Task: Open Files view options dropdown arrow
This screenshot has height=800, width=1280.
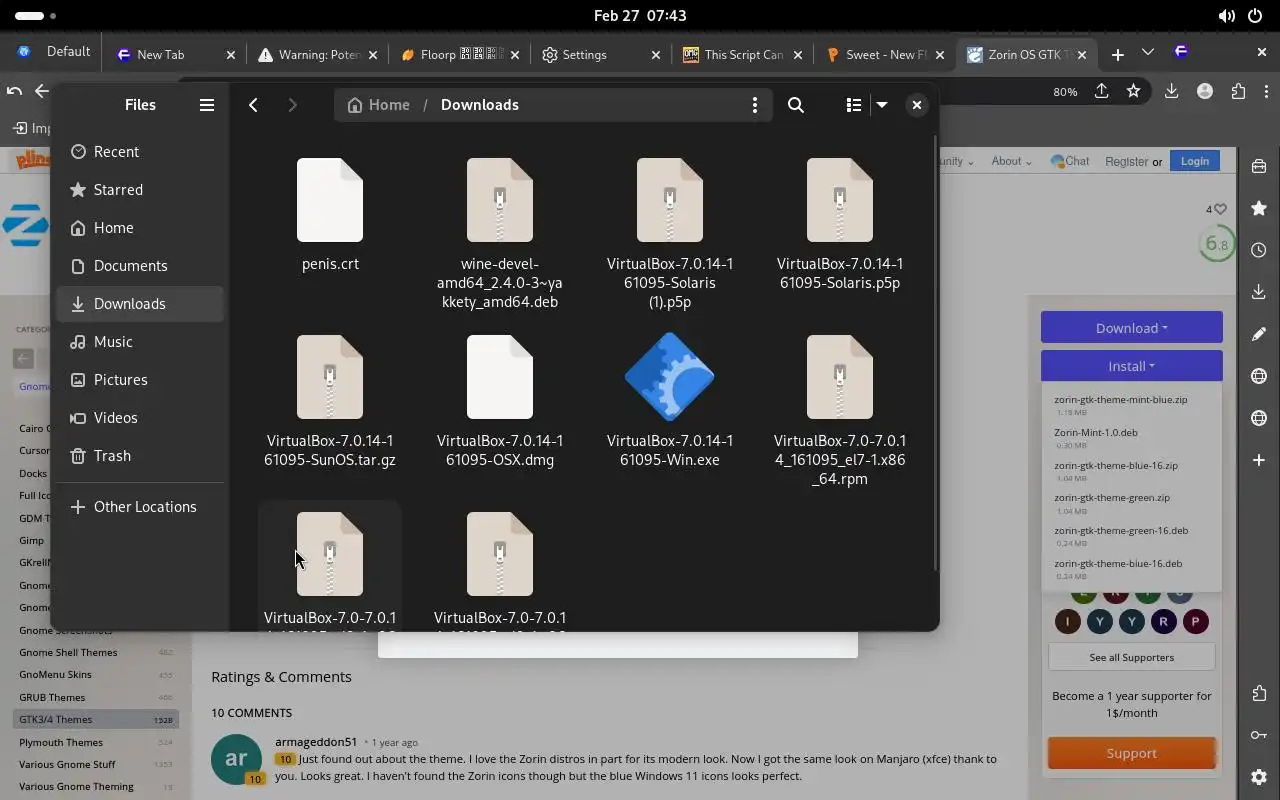Action: coord(882,105)
